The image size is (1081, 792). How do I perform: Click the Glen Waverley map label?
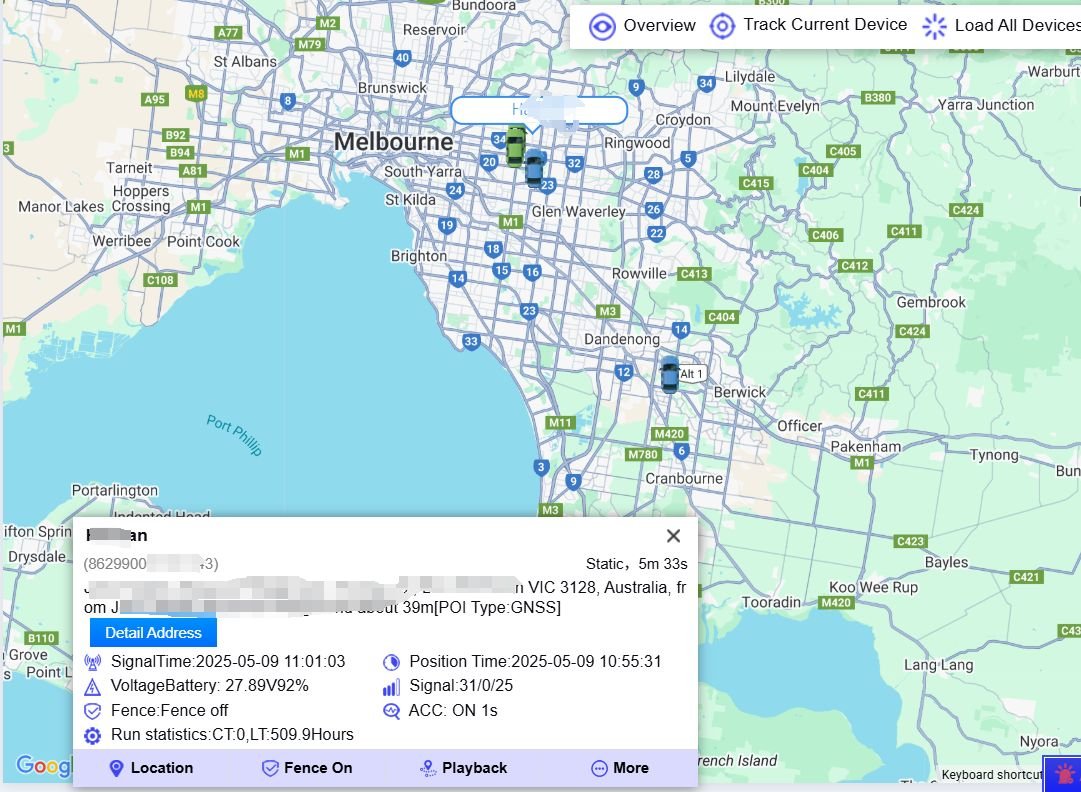pos(578,212)
